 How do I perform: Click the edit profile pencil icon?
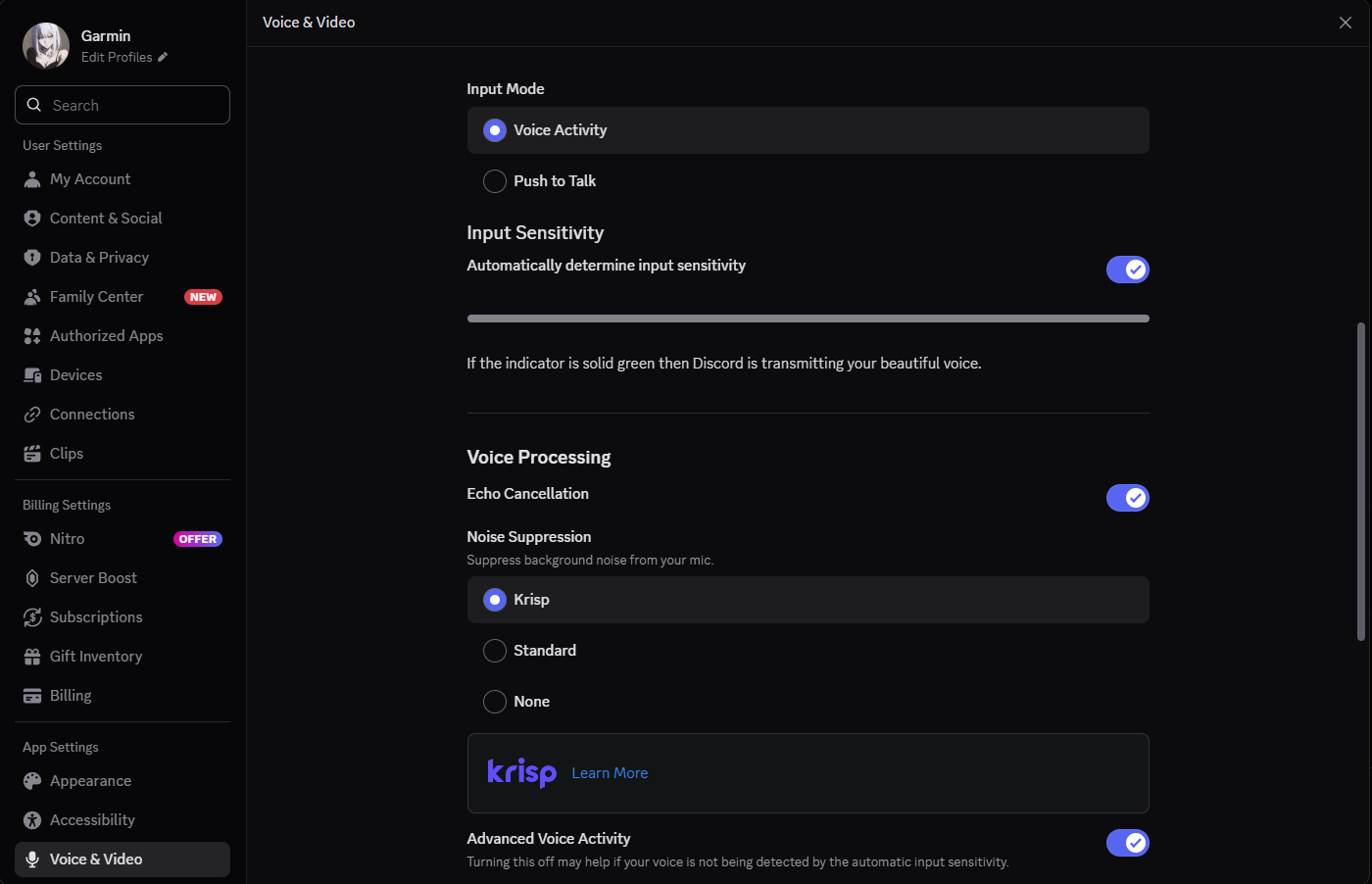[163, 57]
